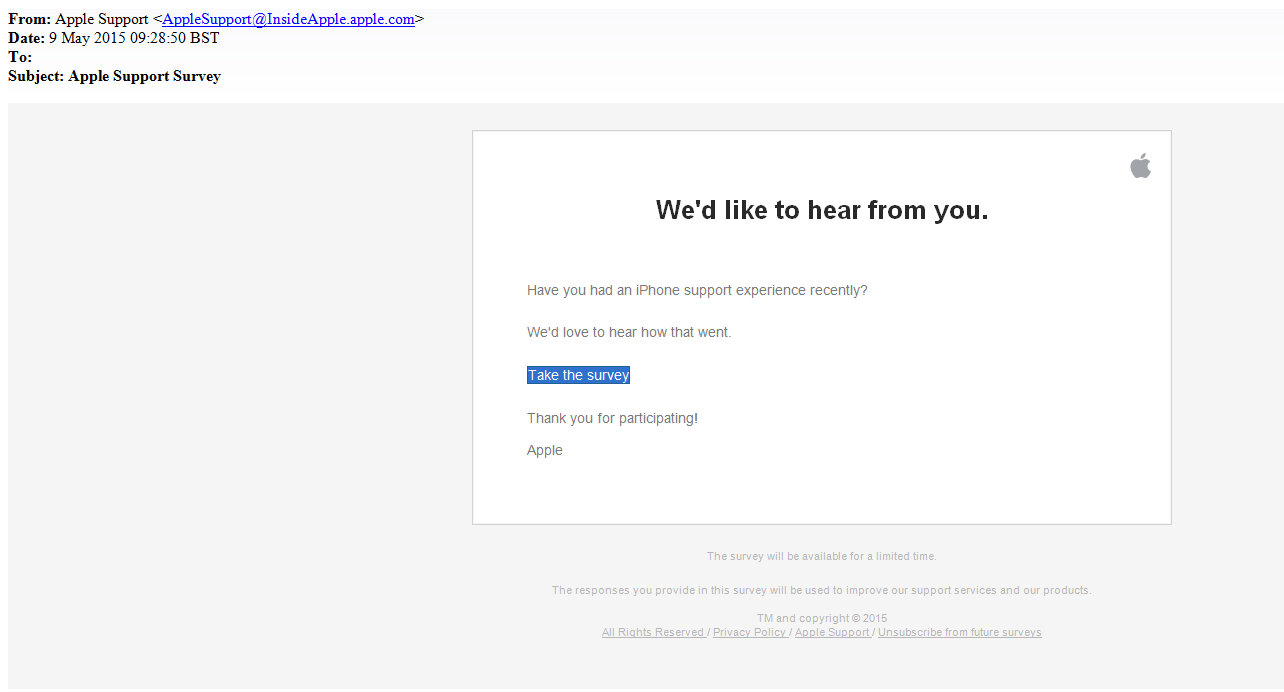Click the responses used to improve services notice
The width and height of the screenshot is (1284, 692).
click(822, 590)
